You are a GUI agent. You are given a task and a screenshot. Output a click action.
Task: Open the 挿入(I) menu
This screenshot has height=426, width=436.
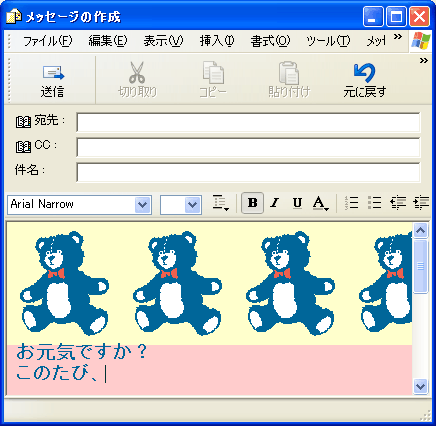[x=217, y=41]
